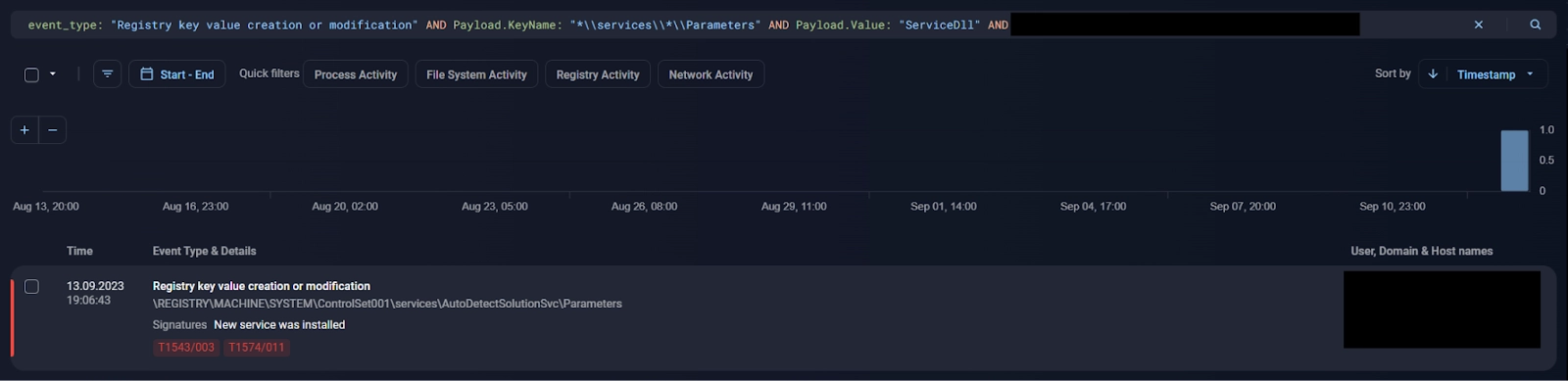Click the Quick filters label

point(269,73)
